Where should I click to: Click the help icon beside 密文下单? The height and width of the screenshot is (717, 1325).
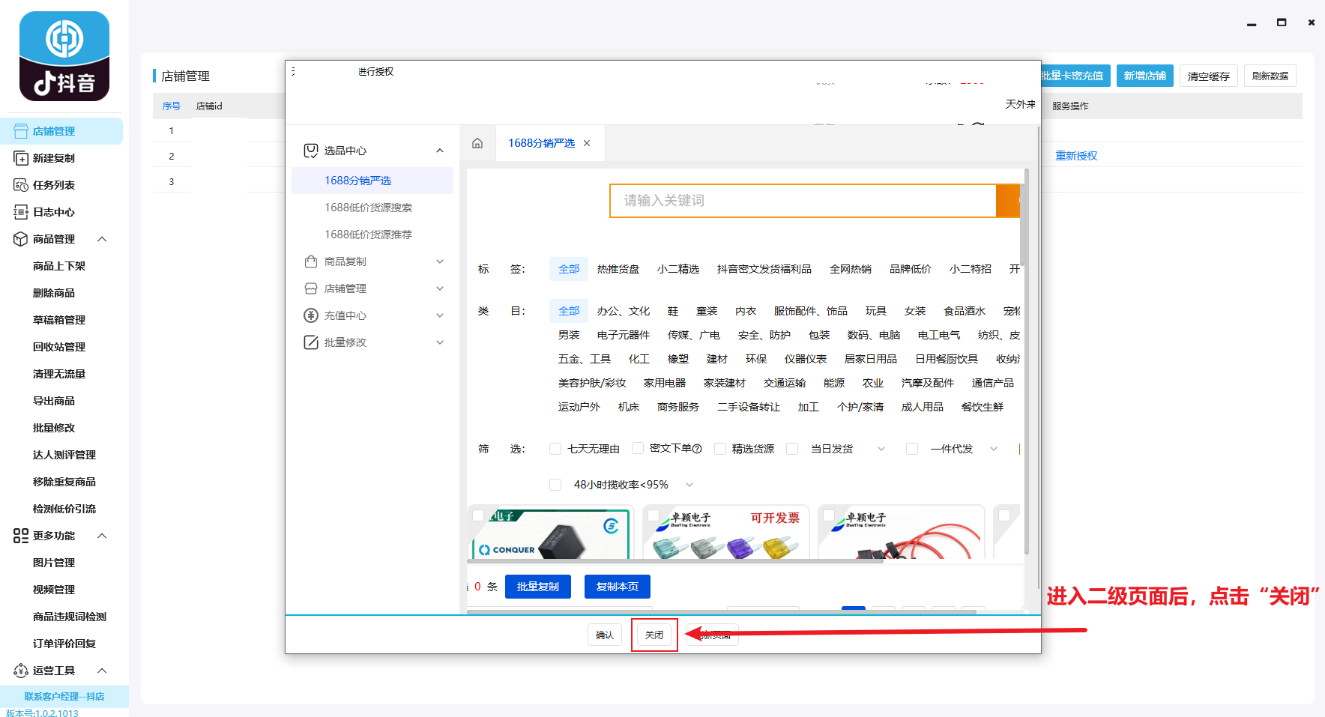pyautogui.click(x=697, y=449)
